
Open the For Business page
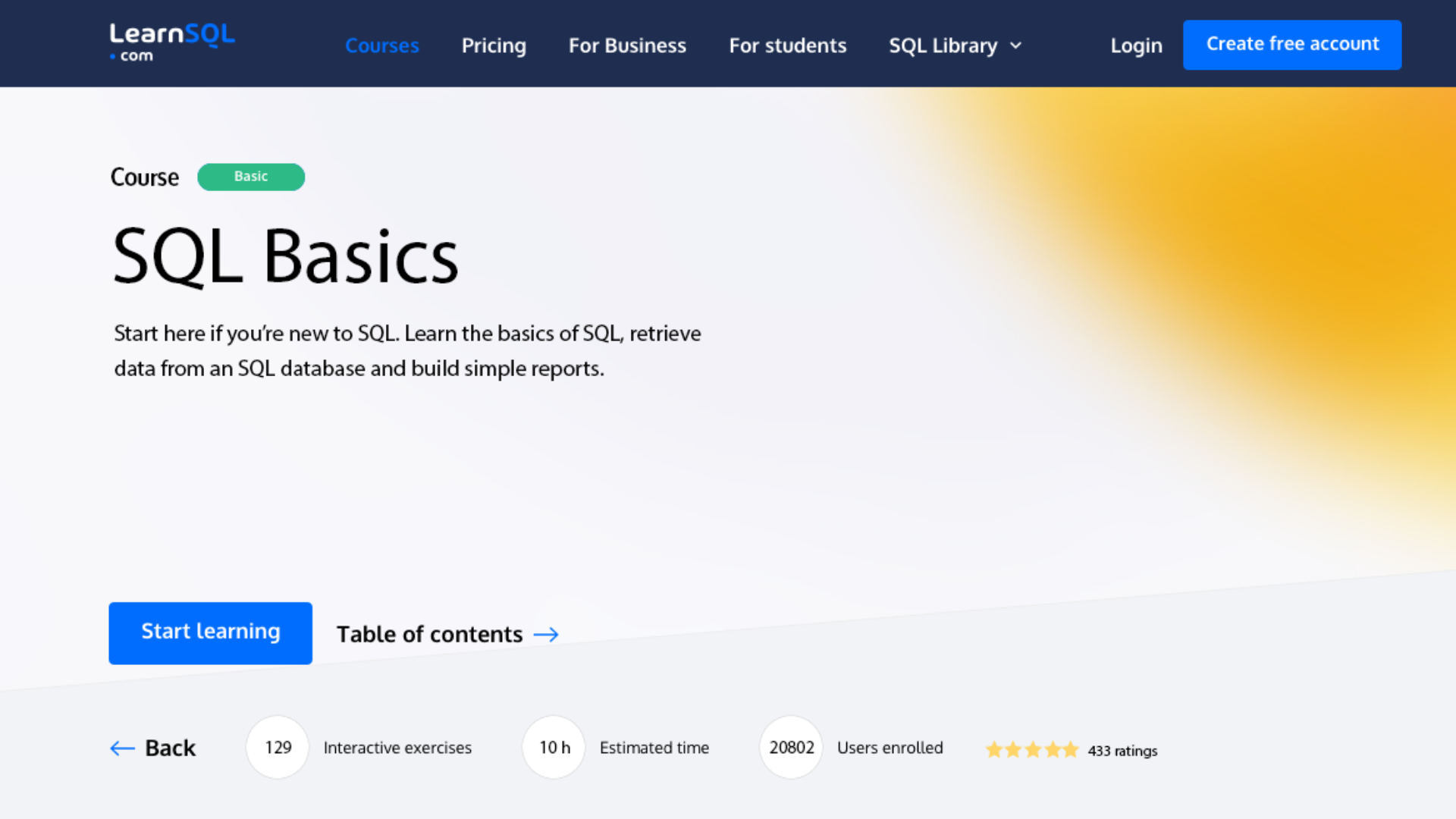(627, 45)
